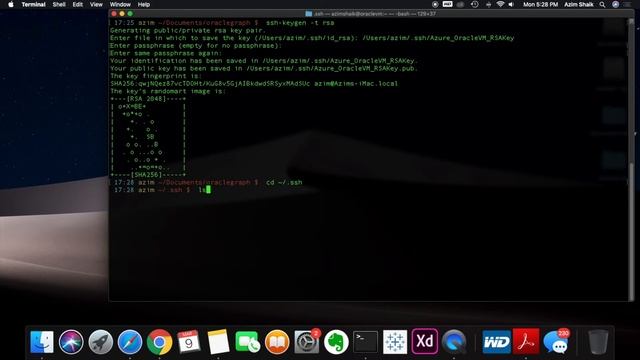Zoom Terminal window green button
This screenshot has width=640, height=360.
[130, 14]
